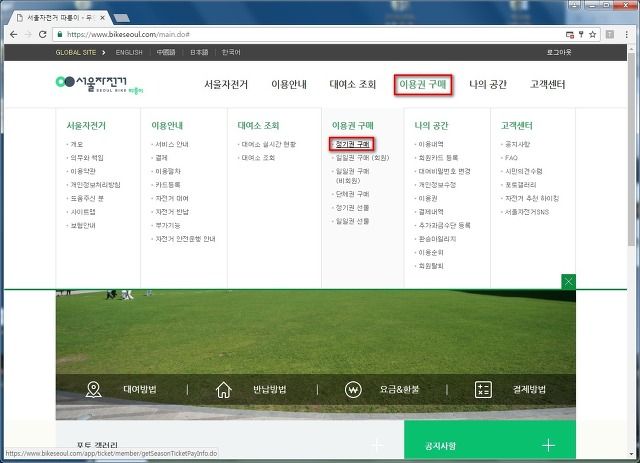Open 고객센터 in the top navigation
Image resolution: width=640 pixels, height=463 pixels.
(x=547, y=85)
